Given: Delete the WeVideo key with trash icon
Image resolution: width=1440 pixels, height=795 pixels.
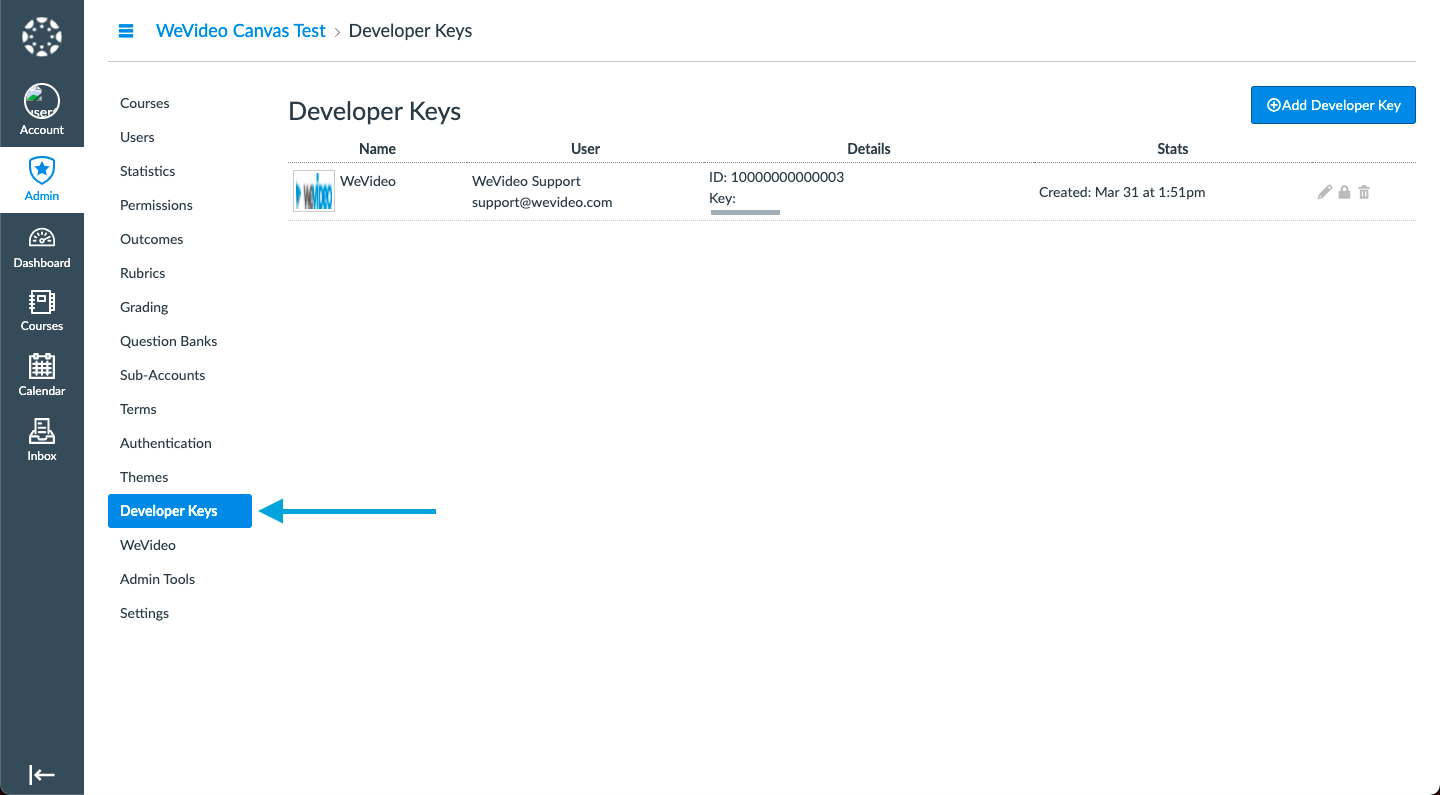Looking at the screenshot, I should [1364, 192].
